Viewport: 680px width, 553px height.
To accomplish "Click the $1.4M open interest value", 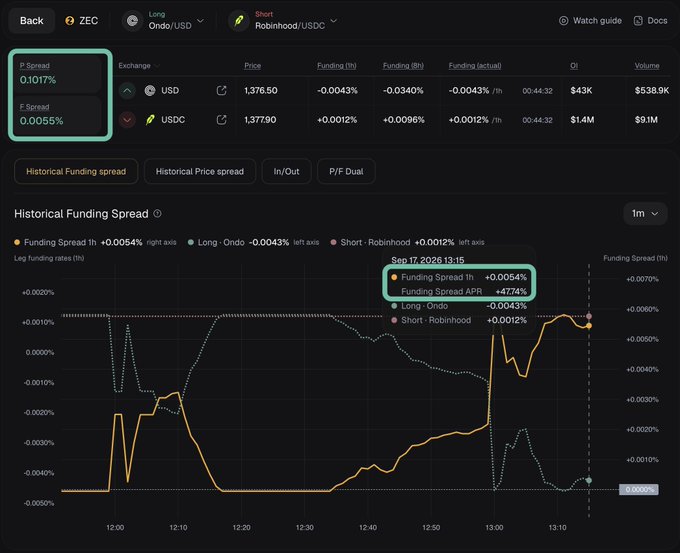I will click(582, 120).
